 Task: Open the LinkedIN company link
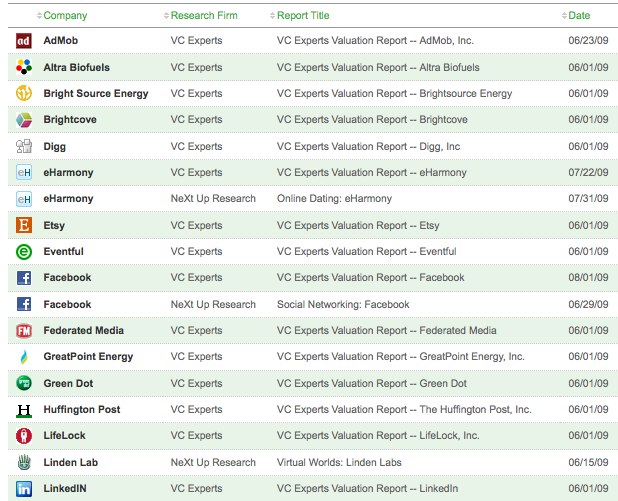pos(65,488)
